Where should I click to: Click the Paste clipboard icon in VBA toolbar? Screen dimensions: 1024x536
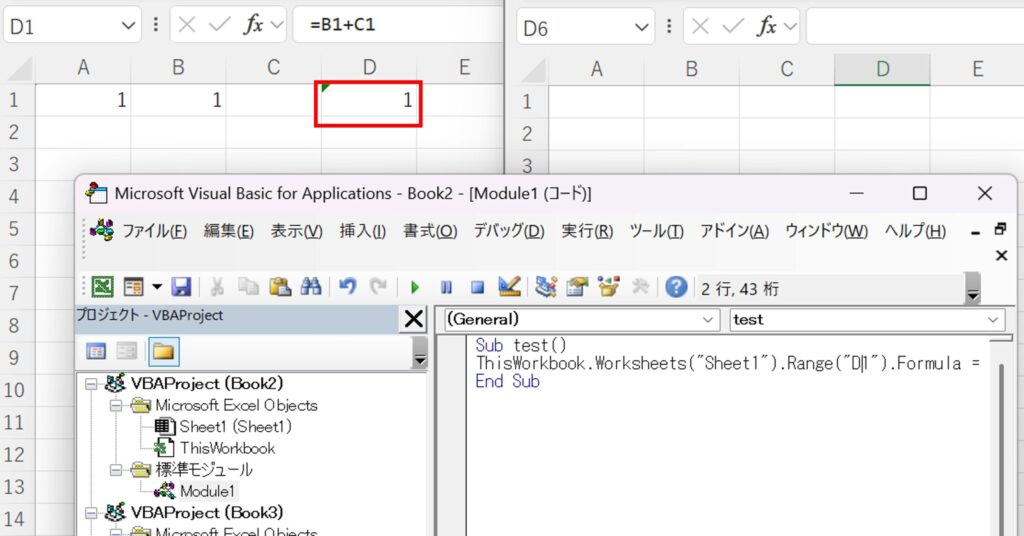[x=280, y=287]
